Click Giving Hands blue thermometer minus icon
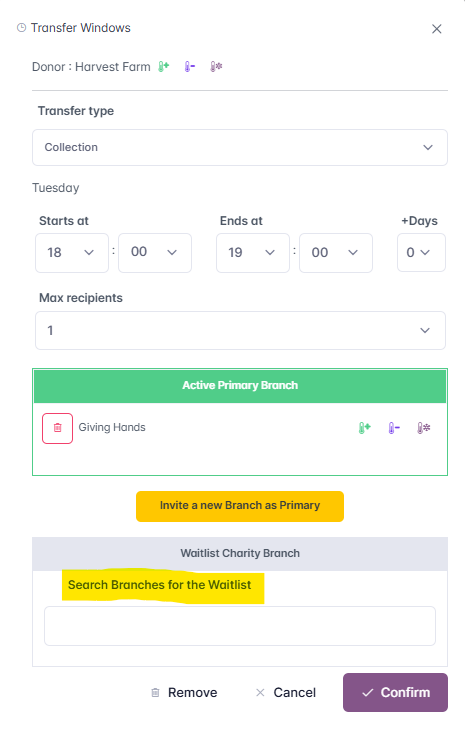 pyautogui.click(x=394, y=428)
